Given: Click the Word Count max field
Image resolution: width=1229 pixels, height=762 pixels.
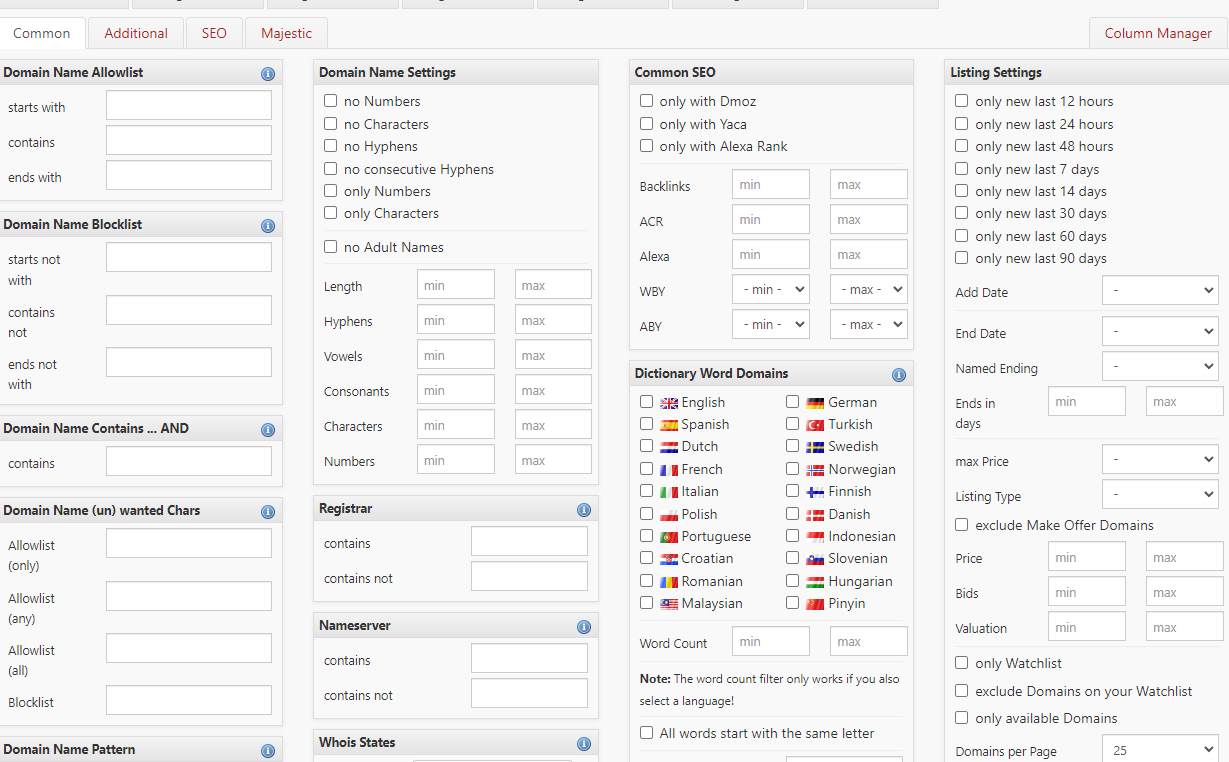Looking at the screenshot, I should tap(869, 642).
